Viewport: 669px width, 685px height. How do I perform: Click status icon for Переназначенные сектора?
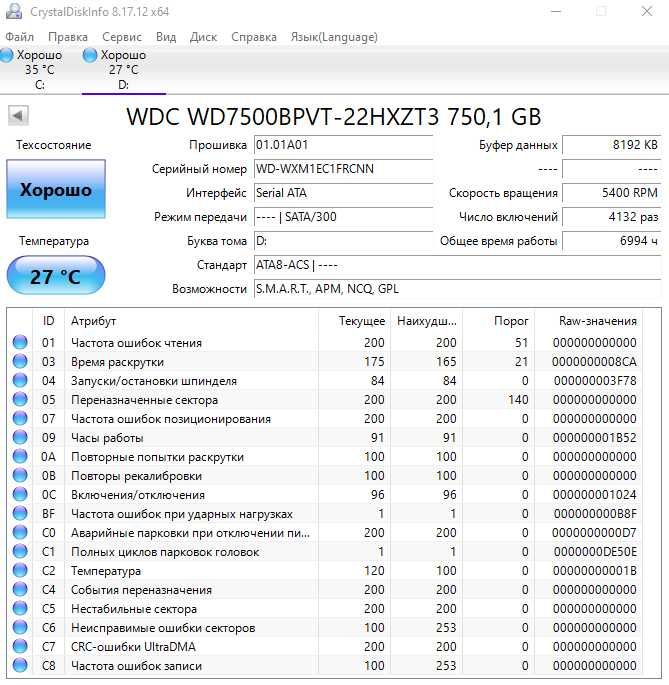20,399
